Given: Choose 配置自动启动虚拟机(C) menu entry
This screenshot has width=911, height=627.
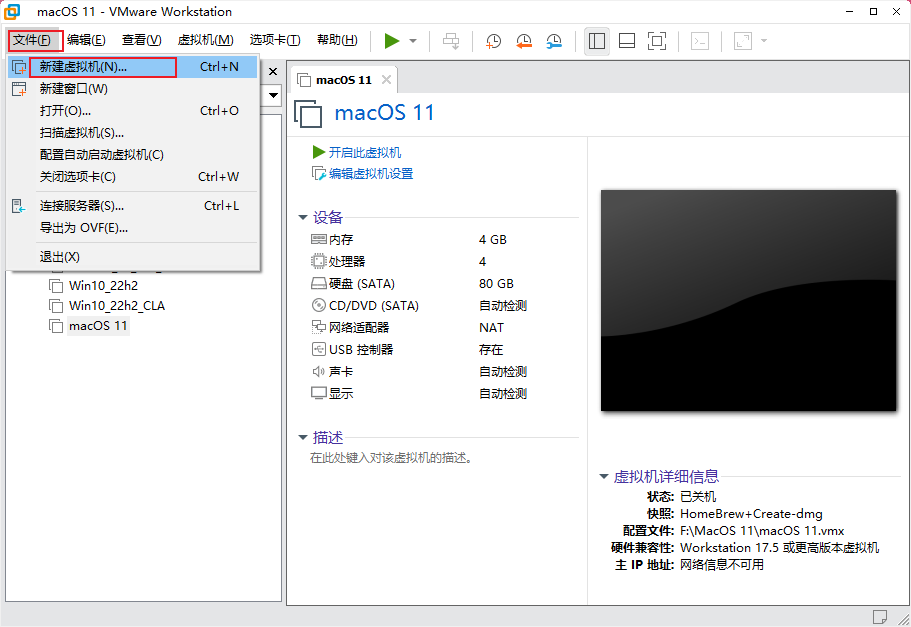Looking at the screenshot, I should point(134,155).
